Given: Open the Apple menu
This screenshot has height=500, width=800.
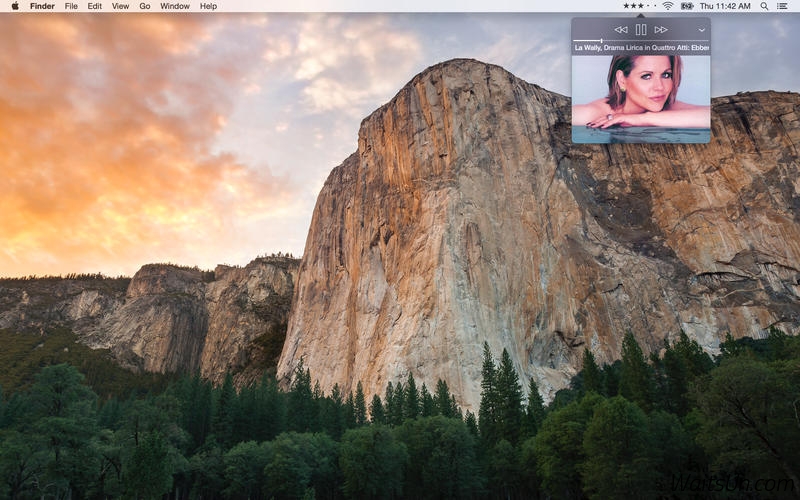Looking at the screenshot, I should pos(14,6).
